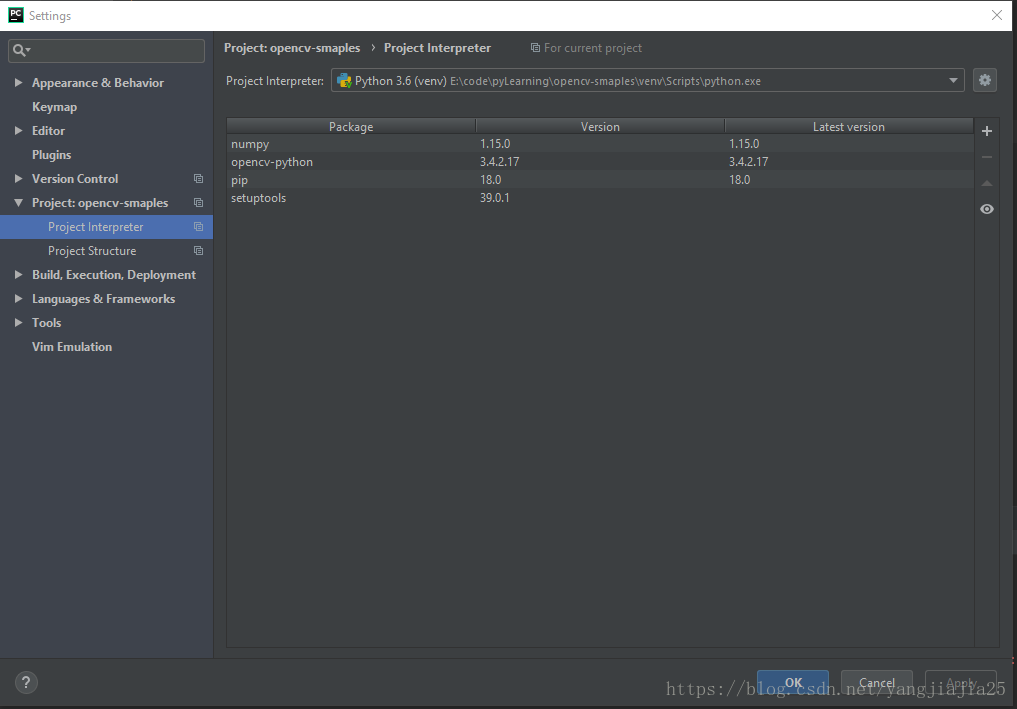
Task: Open the Project: opencv-smaples breadcrumb
Action: pyautogui.click(x=291, y=47)
